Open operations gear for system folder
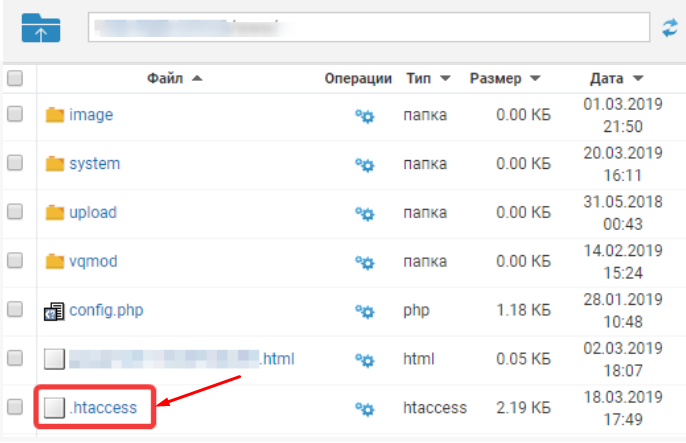 (364, 165)
